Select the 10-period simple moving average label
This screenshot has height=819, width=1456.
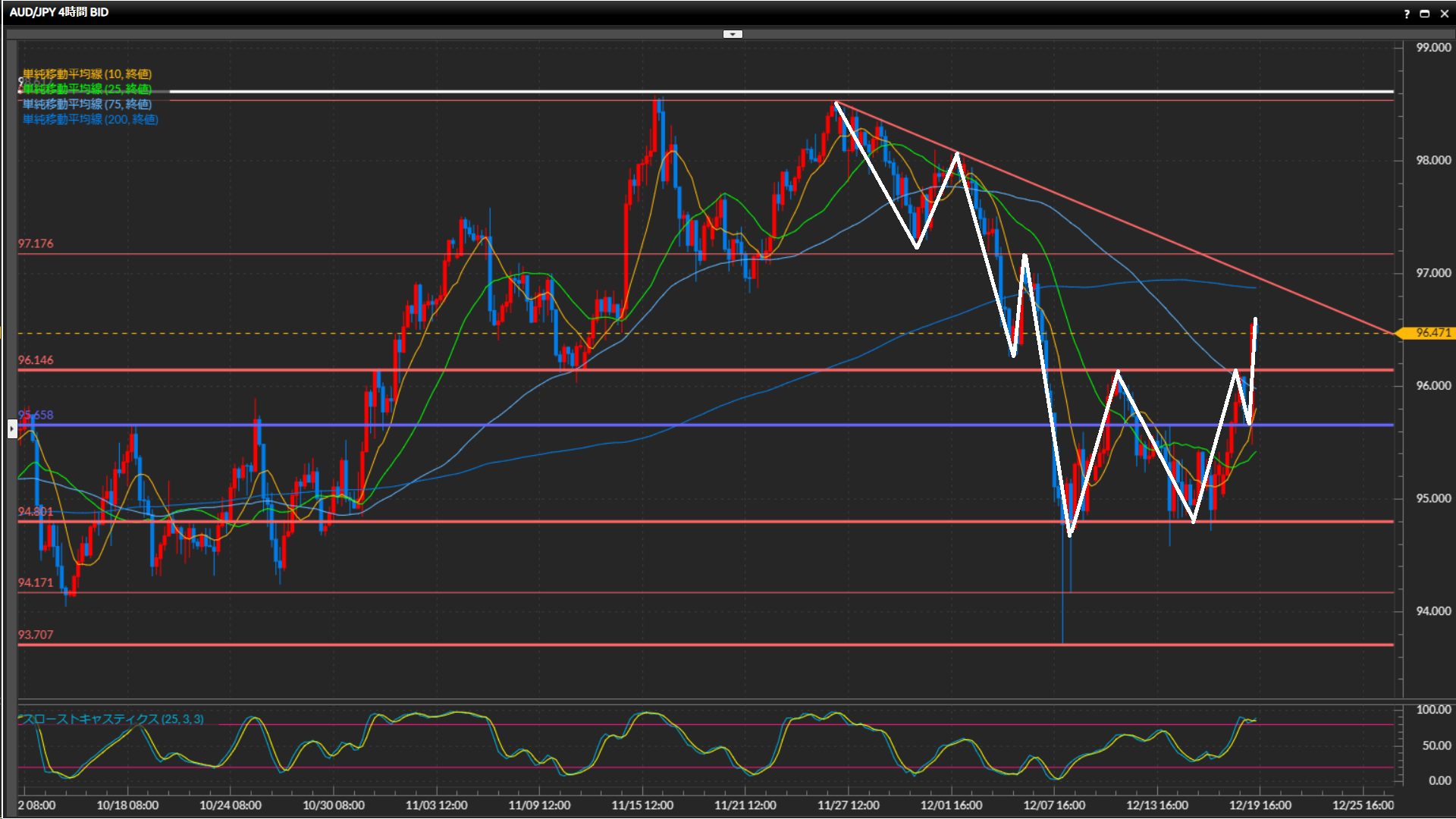[87, 74]
